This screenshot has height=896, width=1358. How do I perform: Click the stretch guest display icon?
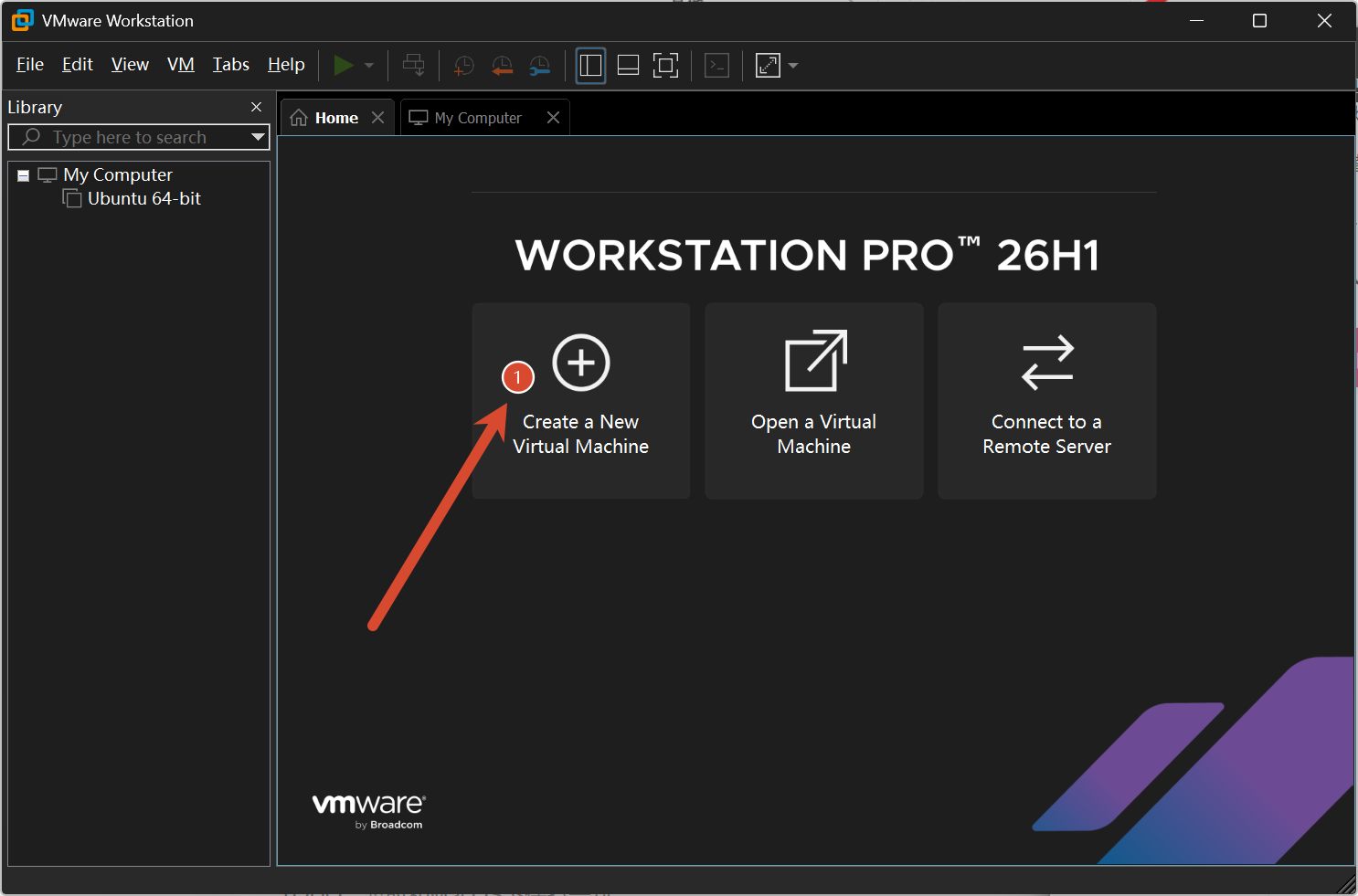point(769,65)
